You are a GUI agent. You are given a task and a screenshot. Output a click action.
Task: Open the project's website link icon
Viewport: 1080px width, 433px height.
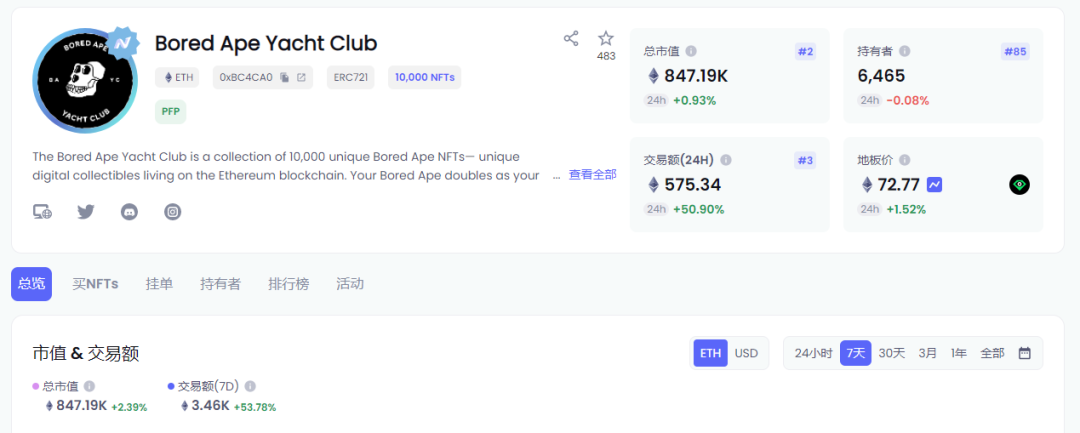(42, 212)
